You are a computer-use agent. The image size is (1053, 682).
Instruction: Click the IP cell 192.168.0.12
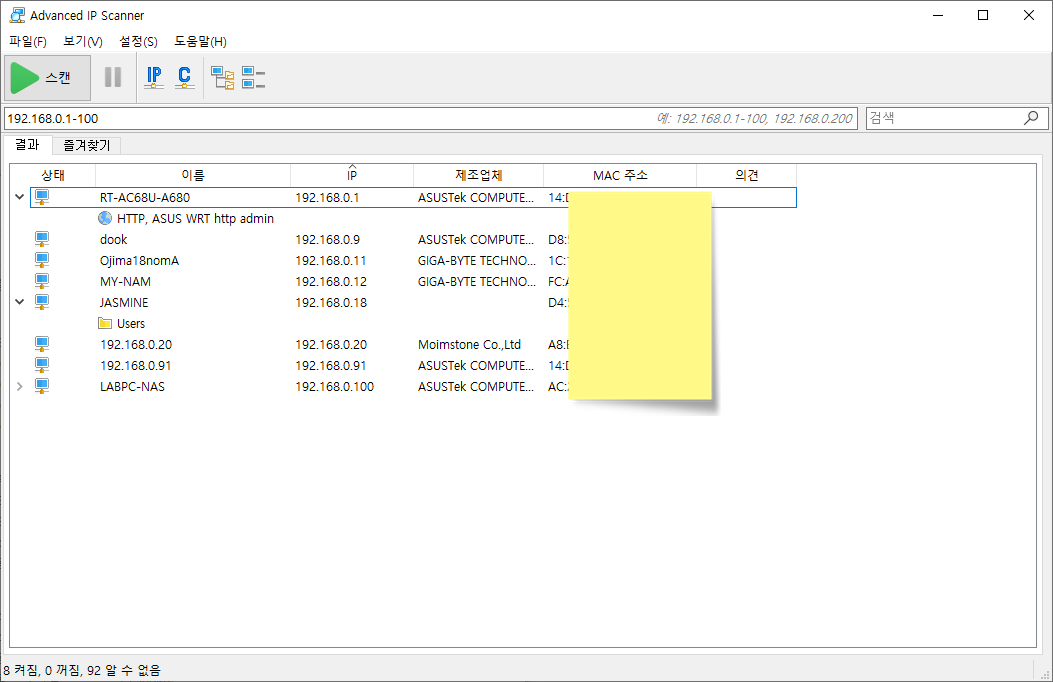331,281
